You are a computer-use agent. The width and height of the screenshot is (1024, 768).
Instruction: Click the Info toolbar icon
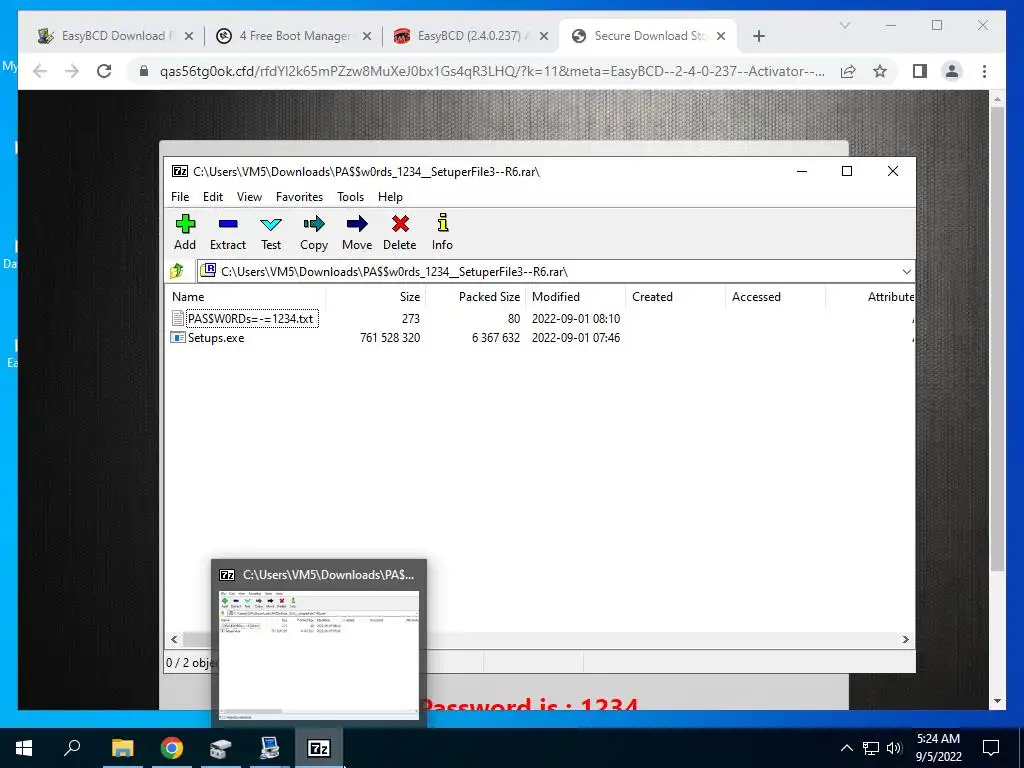(x=443, y=223)
